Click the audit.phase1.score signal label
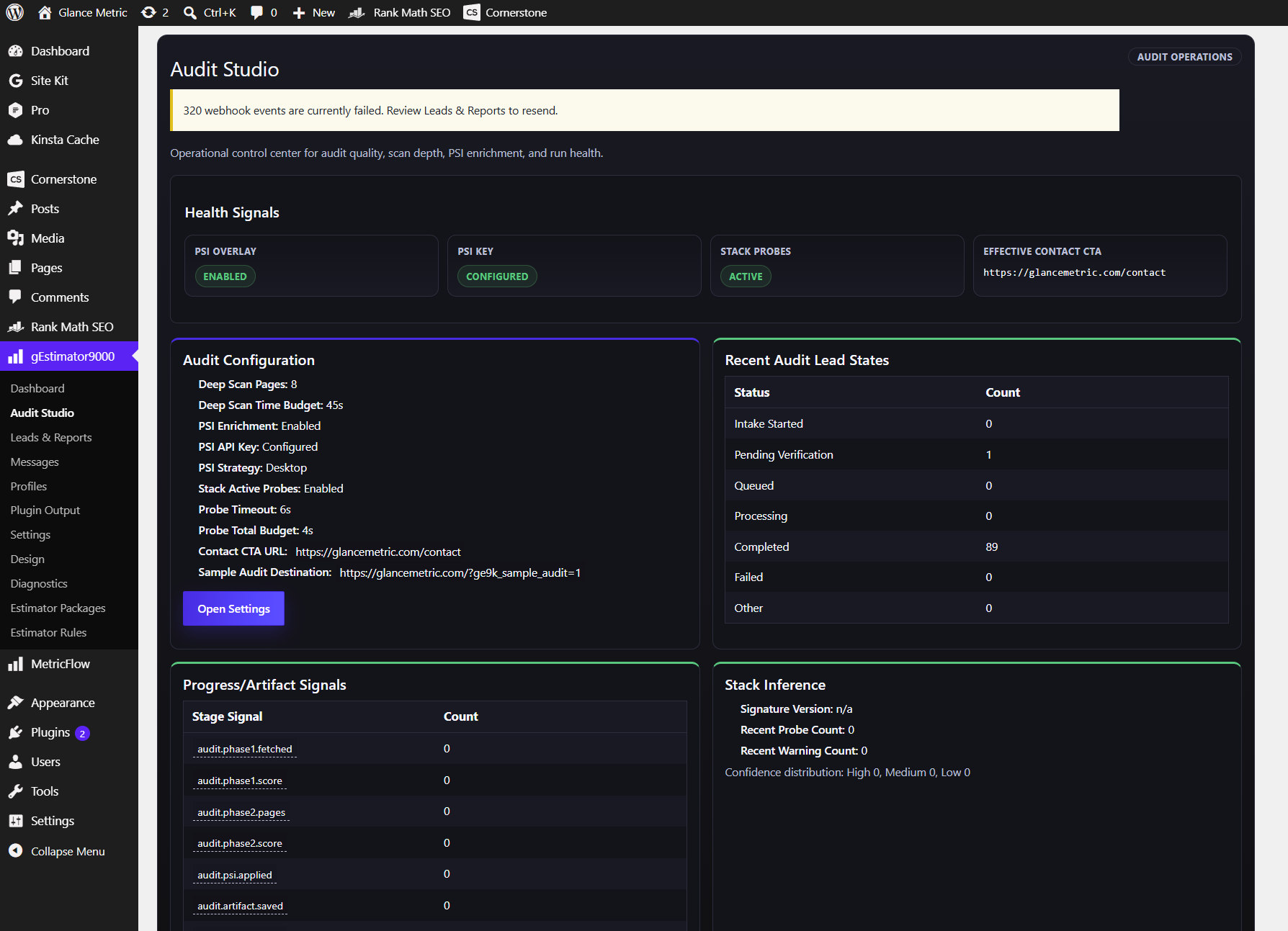This screenshot has width=1288, height=931. coord(240,781)
